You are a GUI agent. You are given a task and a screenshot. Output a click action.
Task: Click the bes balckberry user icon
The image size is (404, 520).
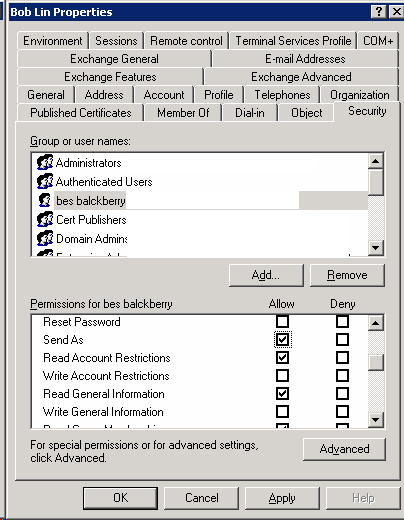tap(45, 200)
